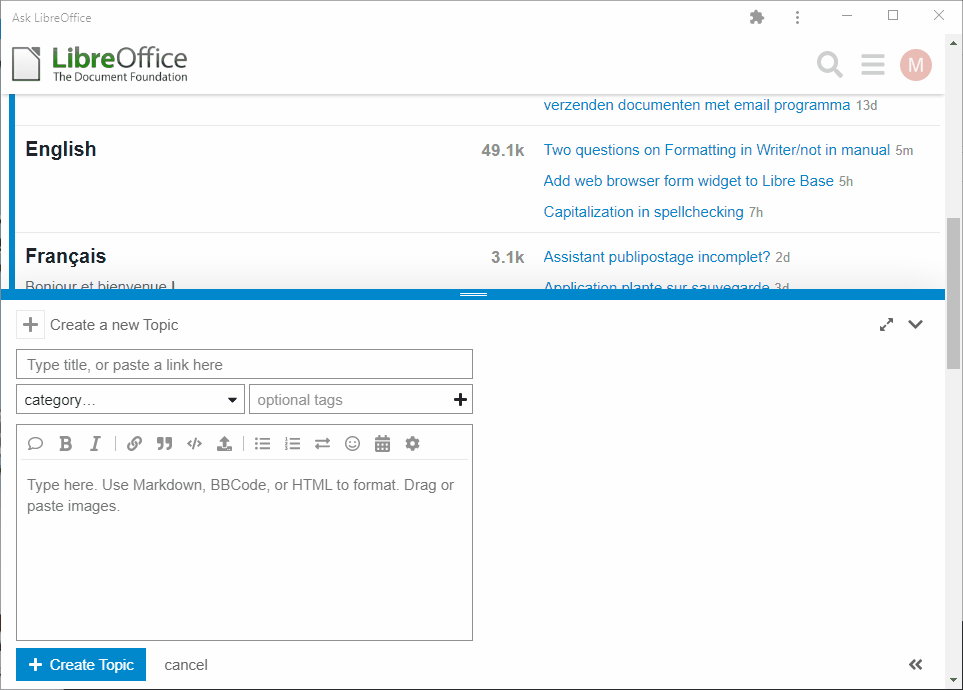The image size is (963, 690).
Task: Open 'Two questions on Formatting in Writer' topic
Action: click(717, 150)
